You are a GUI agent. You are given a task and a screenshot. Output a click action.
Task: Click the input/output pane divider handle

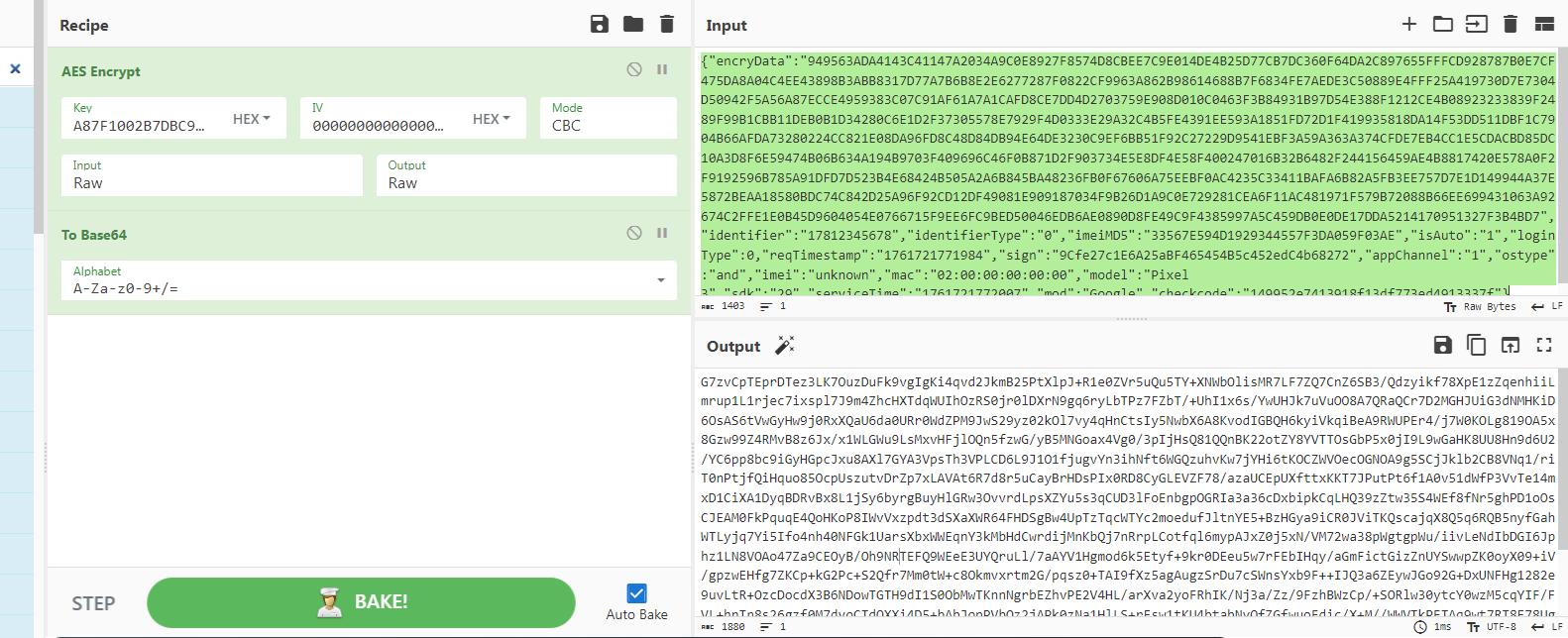(1131, 319)
